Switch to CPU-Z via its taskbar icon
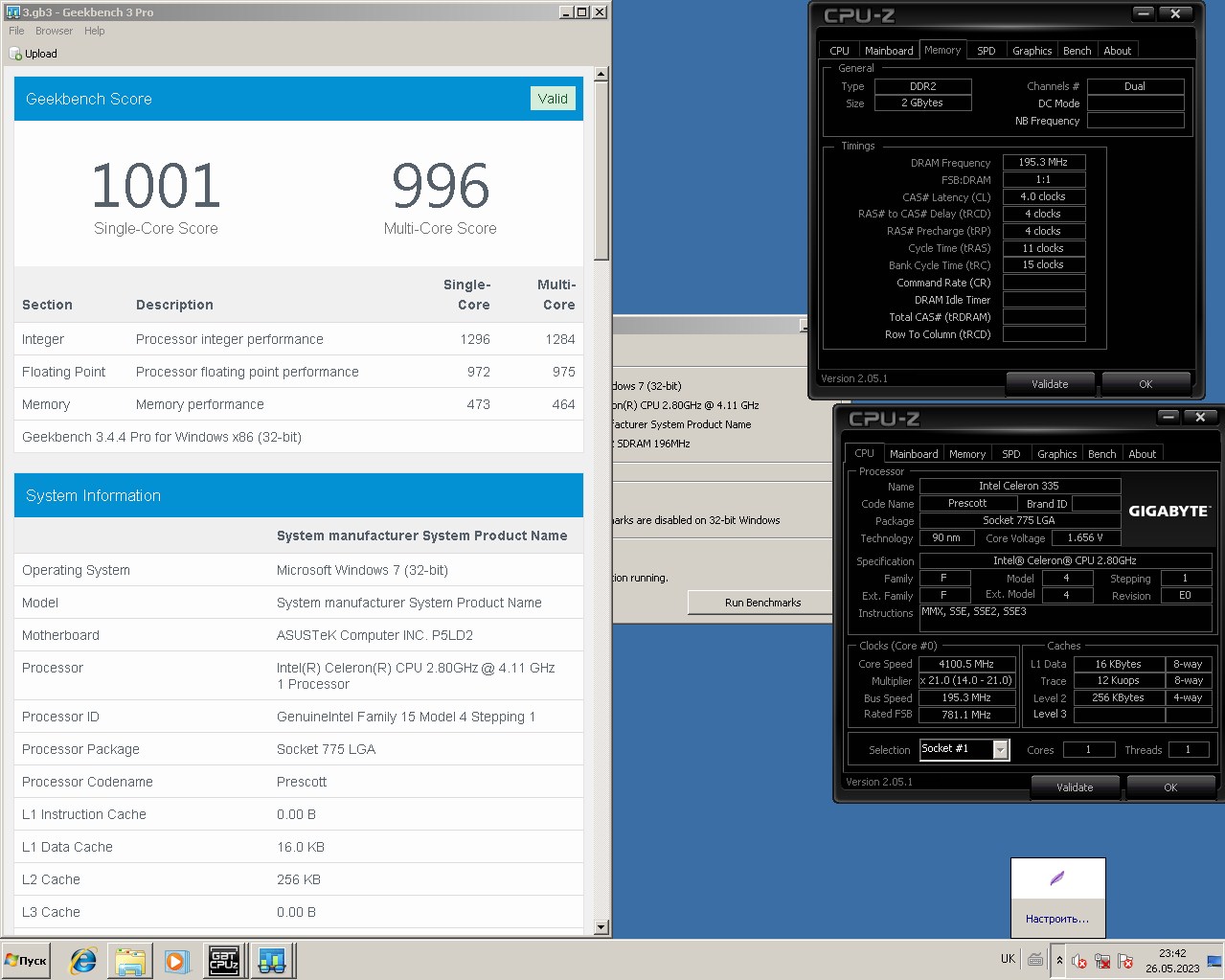Viewport: 1225px width, 980px height. click(224, 961)
